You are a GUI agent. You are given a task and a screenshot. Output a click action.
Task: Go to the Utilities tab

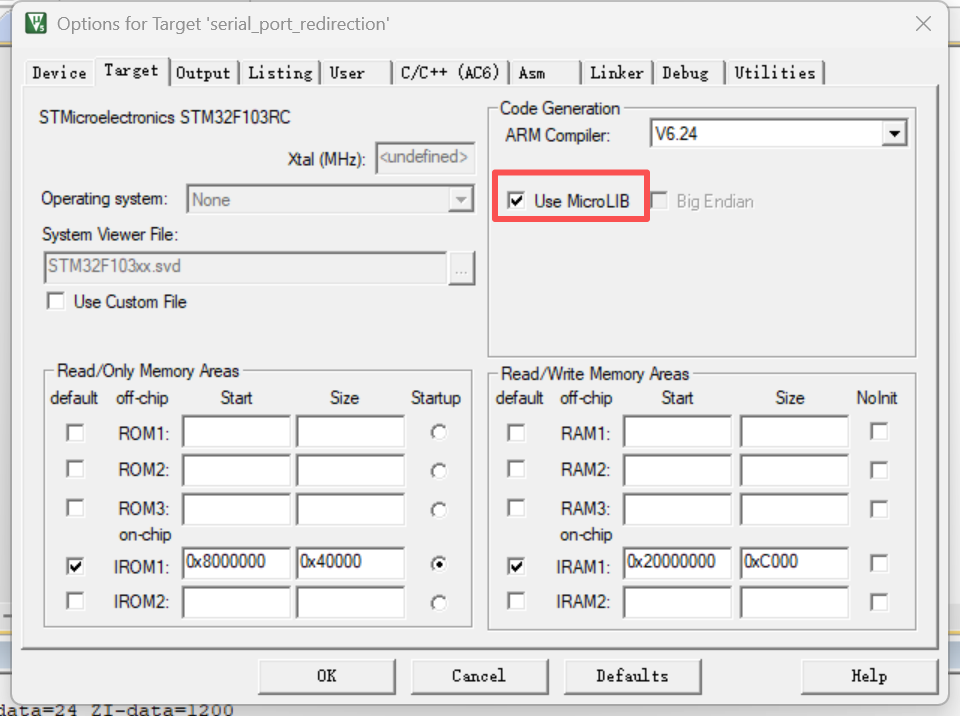[x=774, y=73]
